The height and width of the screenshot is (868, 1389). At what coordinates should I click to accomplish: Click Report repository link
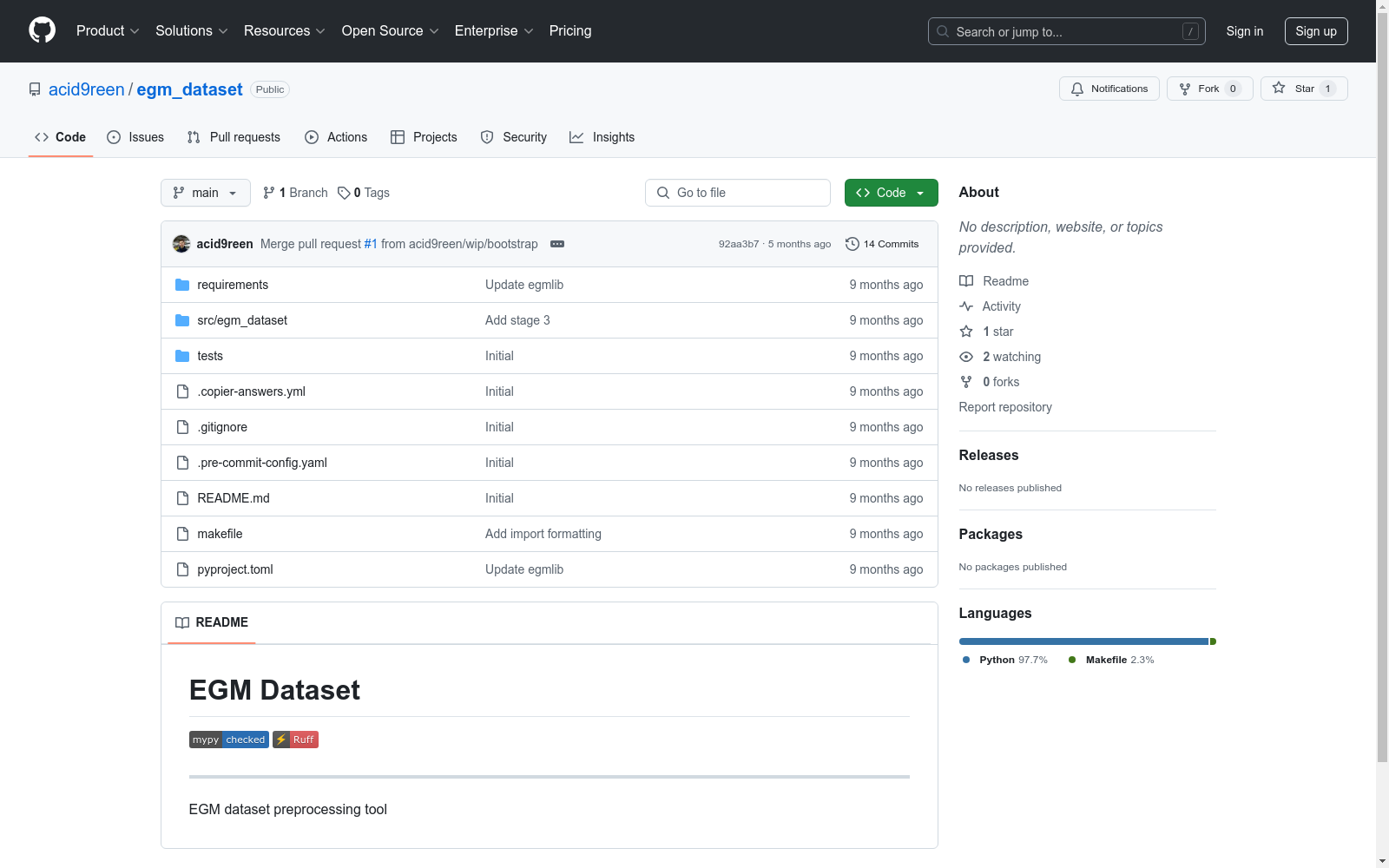point(1005,407)
